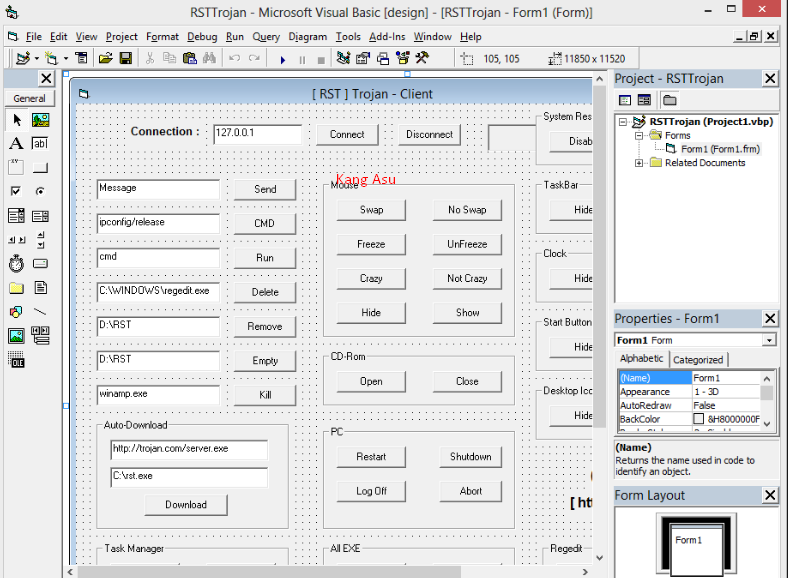This screenshot has height=578, width=788.
Task: Select the PictureBox control tool
Action: pos(40,120)
